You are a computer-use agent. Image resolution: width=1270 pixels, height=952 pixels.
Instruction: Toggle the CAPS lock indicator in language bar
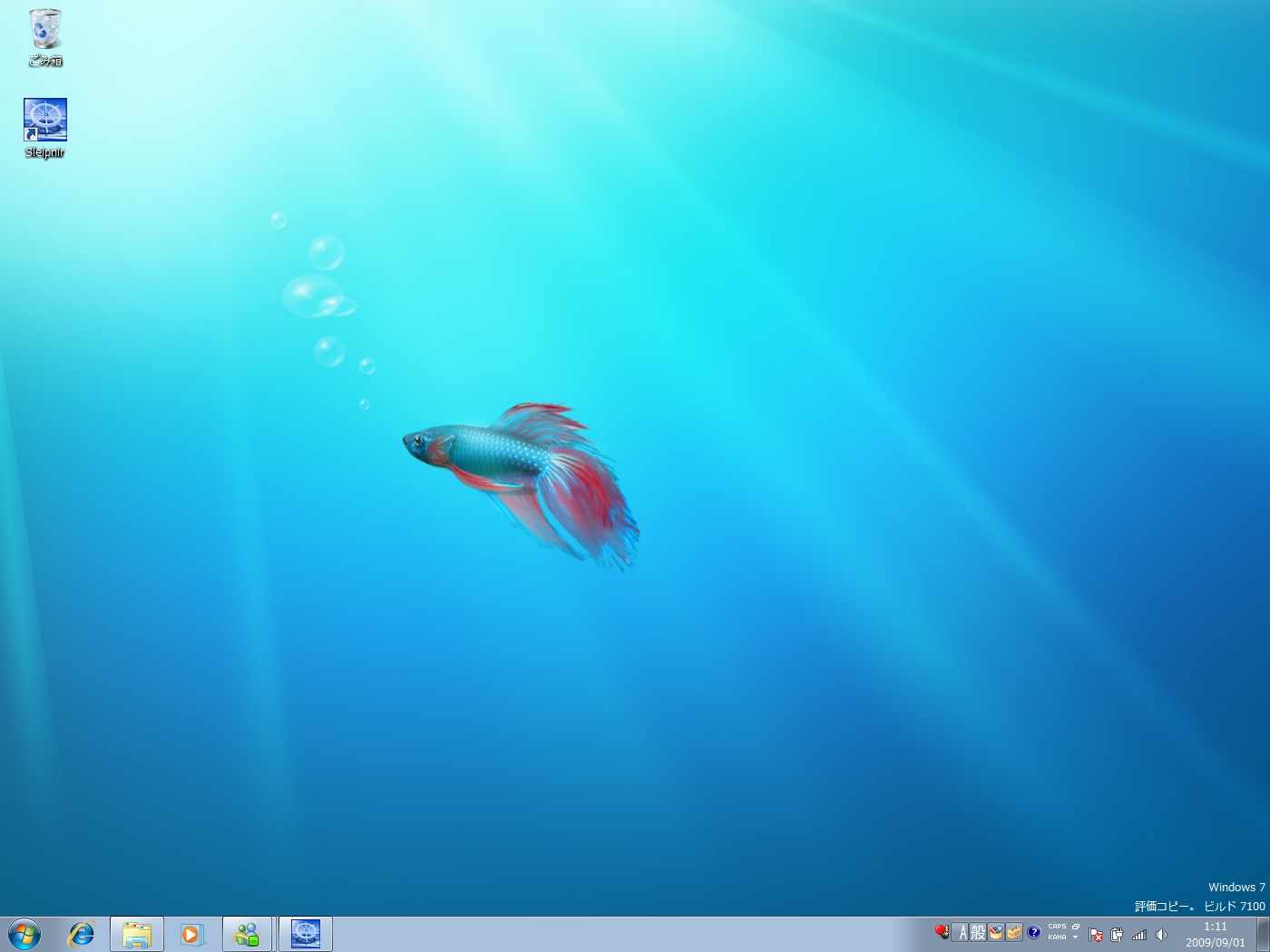(x=1058, y=927)
